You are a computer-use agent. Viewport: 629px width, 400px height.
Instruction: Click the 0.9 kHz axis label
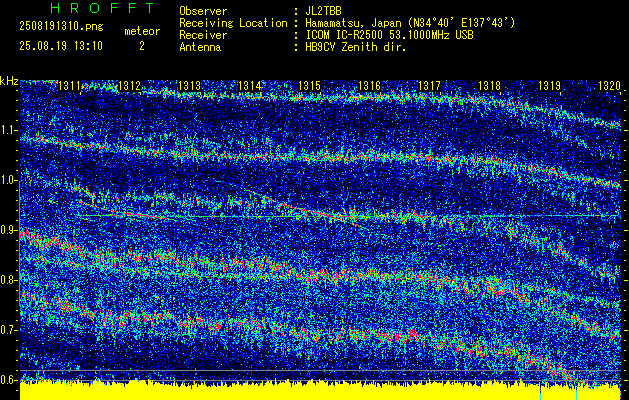pos(9,230)
